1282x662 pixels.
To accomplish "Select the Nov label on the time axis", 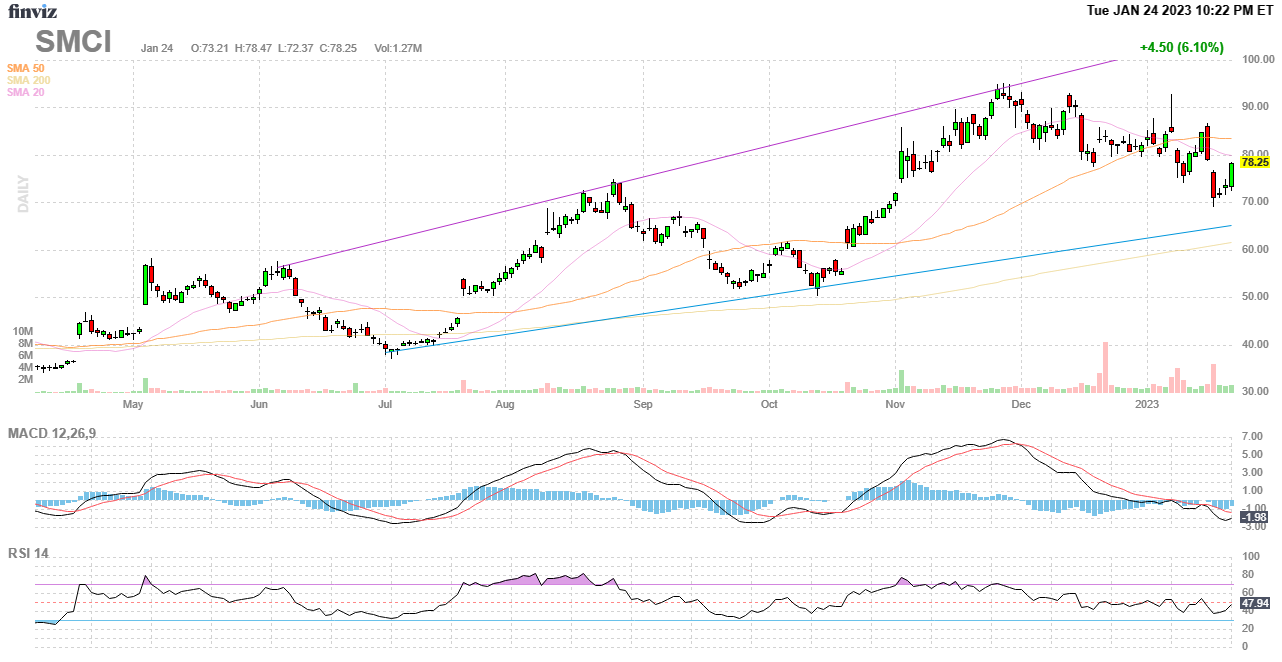I will point(894,405).
